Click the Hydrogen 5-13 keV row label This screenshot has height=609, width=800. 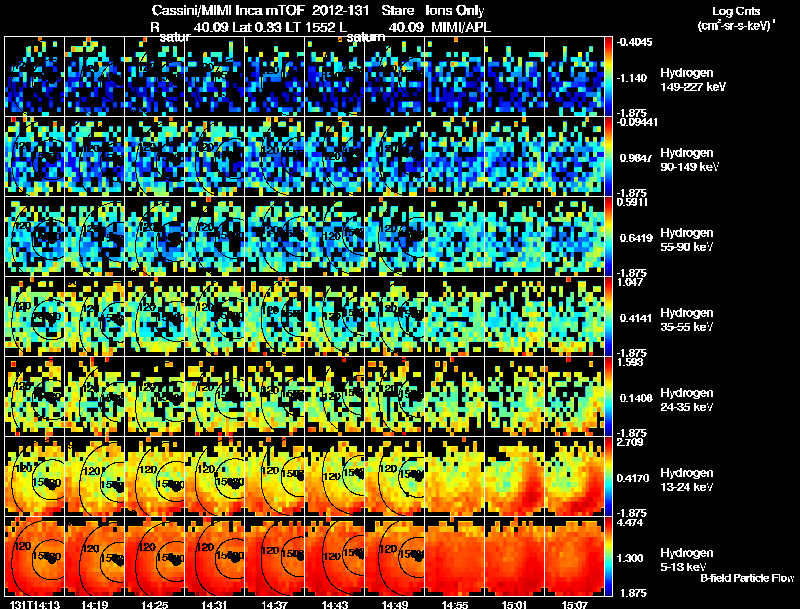click(x=686, y=560)
